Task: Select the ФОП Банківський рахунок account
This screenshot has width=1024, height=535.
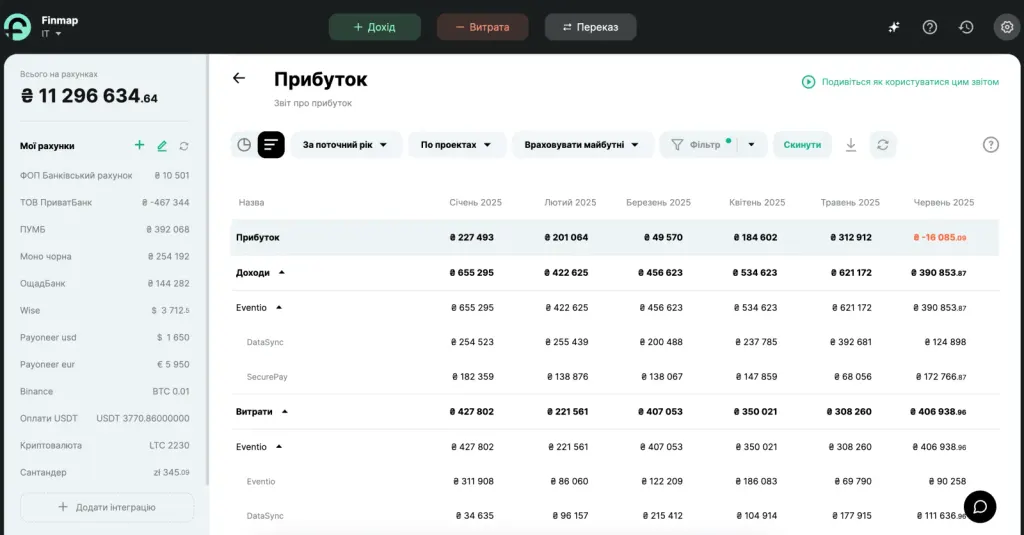Action: pos(104,175)
